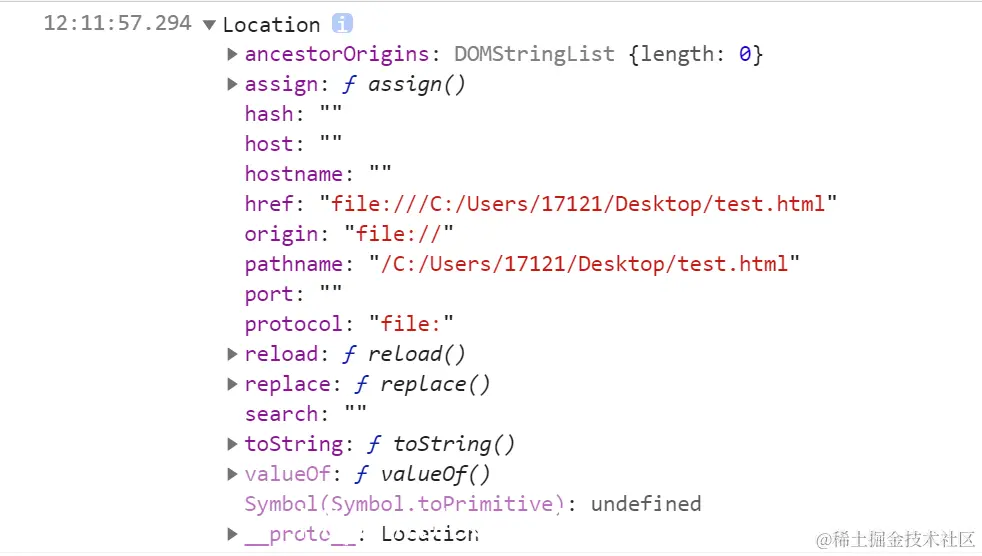Image resolution: width=982 pixels, height=556 pixels.
Task: Click the Symbol(Symbol.toPrimitive) property row
Action: point(473,505)
